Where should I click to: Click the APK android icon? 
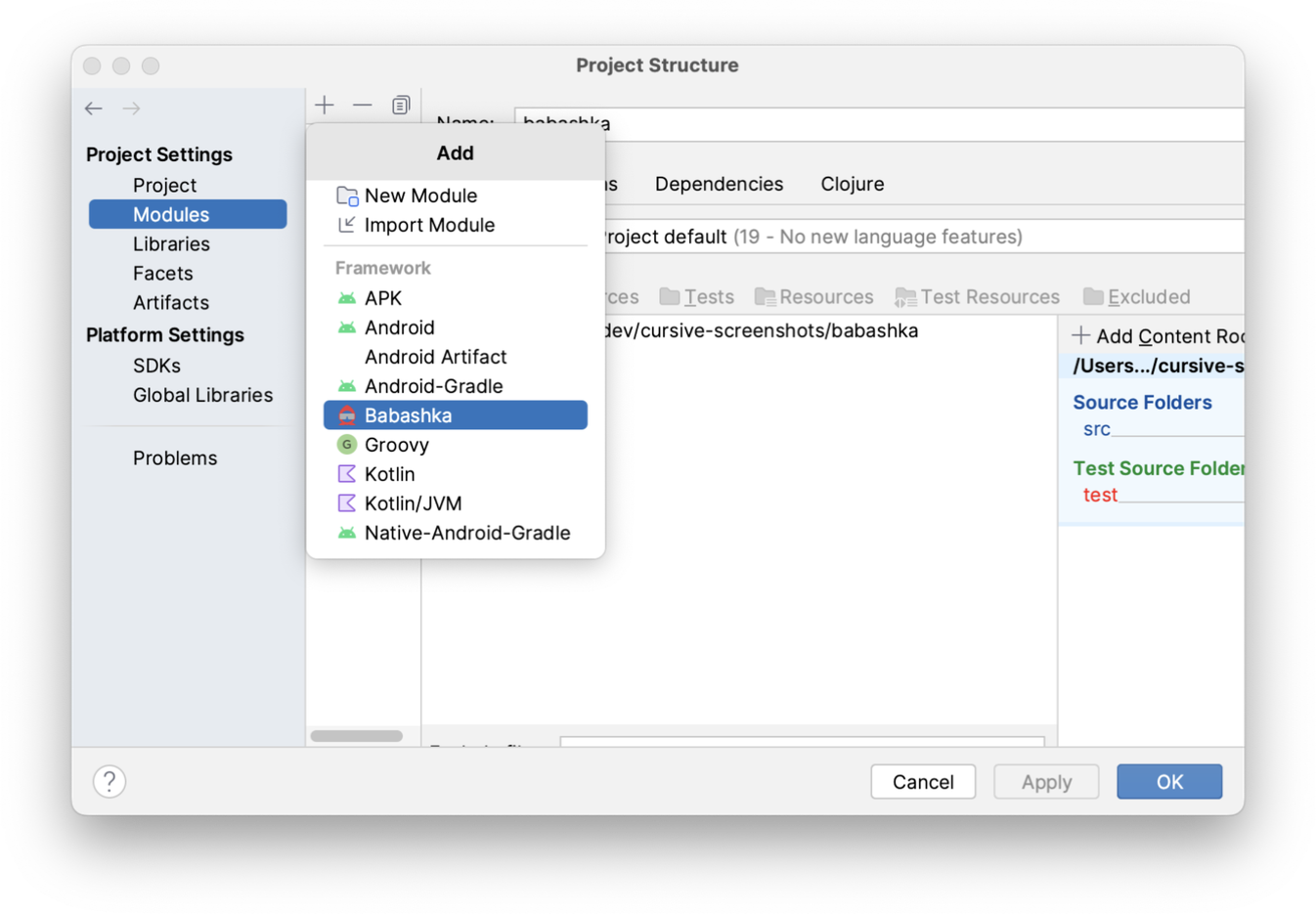346,298
